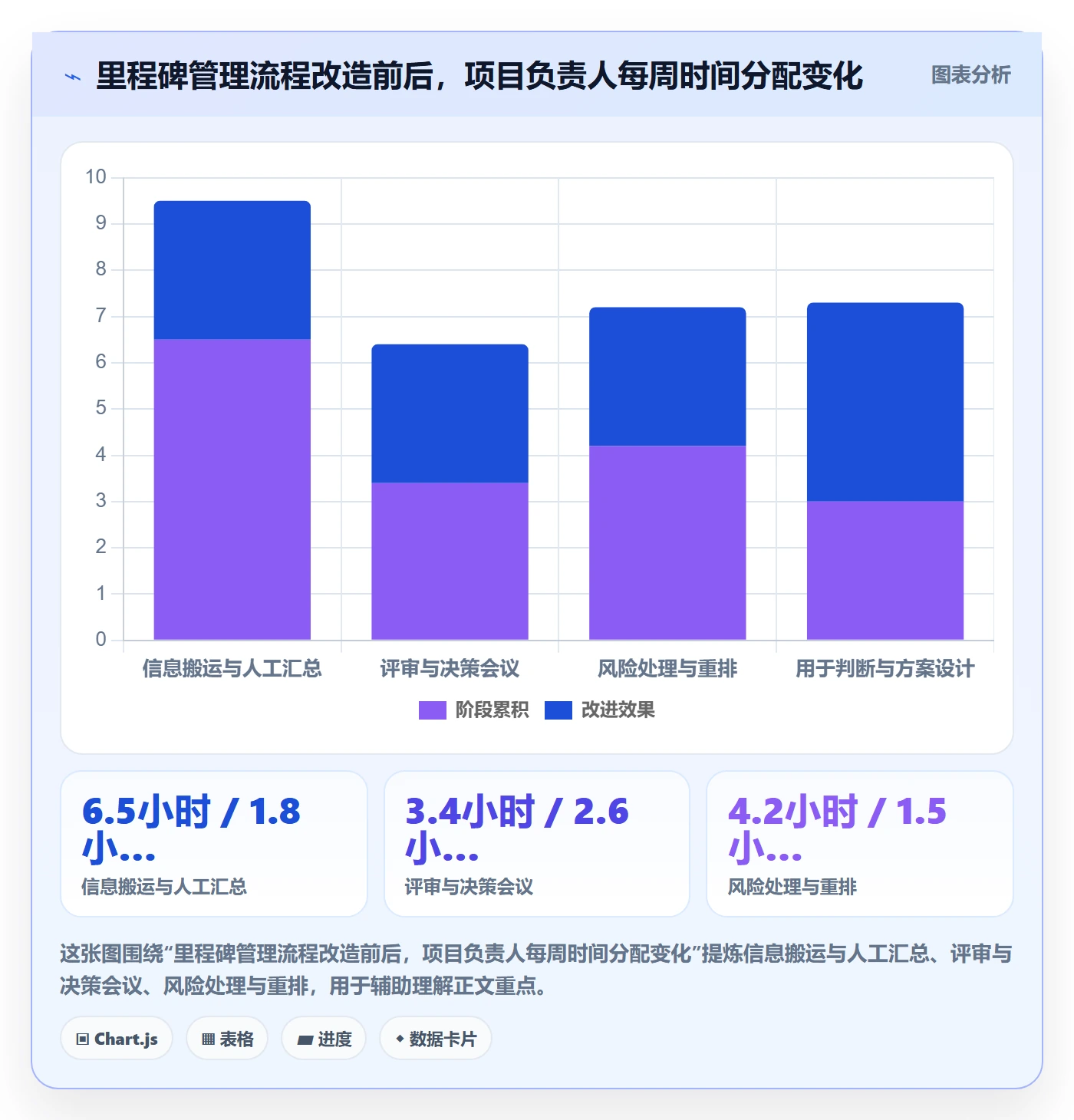The height and width of the screenshot is (1120, 1074).
Task: Click the stat value starting with 4.2小时
Action: click(x=838, y=829)
